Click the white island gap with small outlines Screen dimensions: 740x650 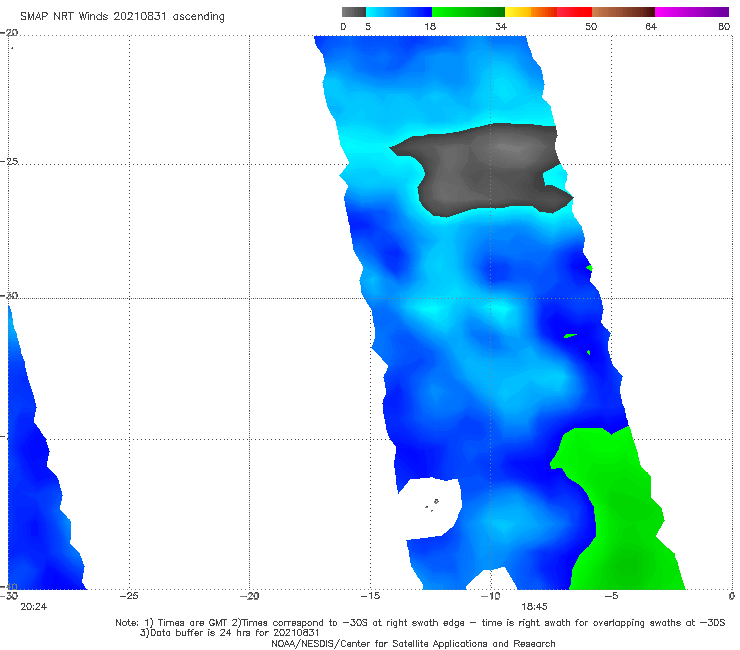(x=432, y=507)
